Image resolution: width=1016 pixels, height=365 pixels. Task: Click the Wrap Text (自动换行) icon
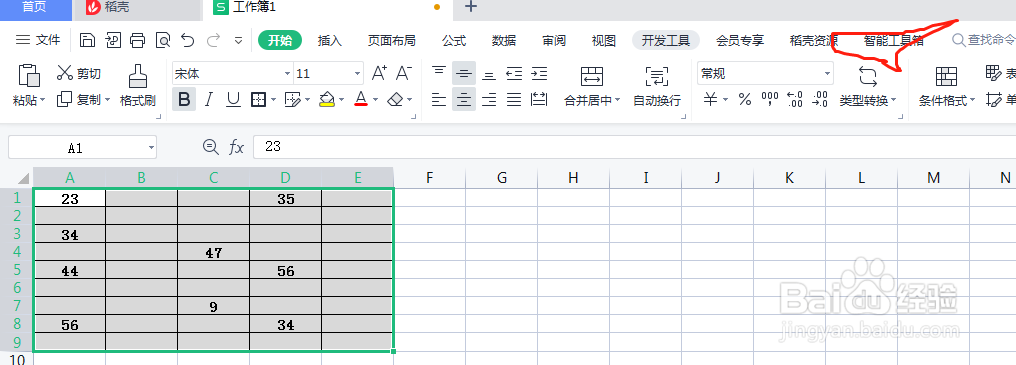(657, 76)
